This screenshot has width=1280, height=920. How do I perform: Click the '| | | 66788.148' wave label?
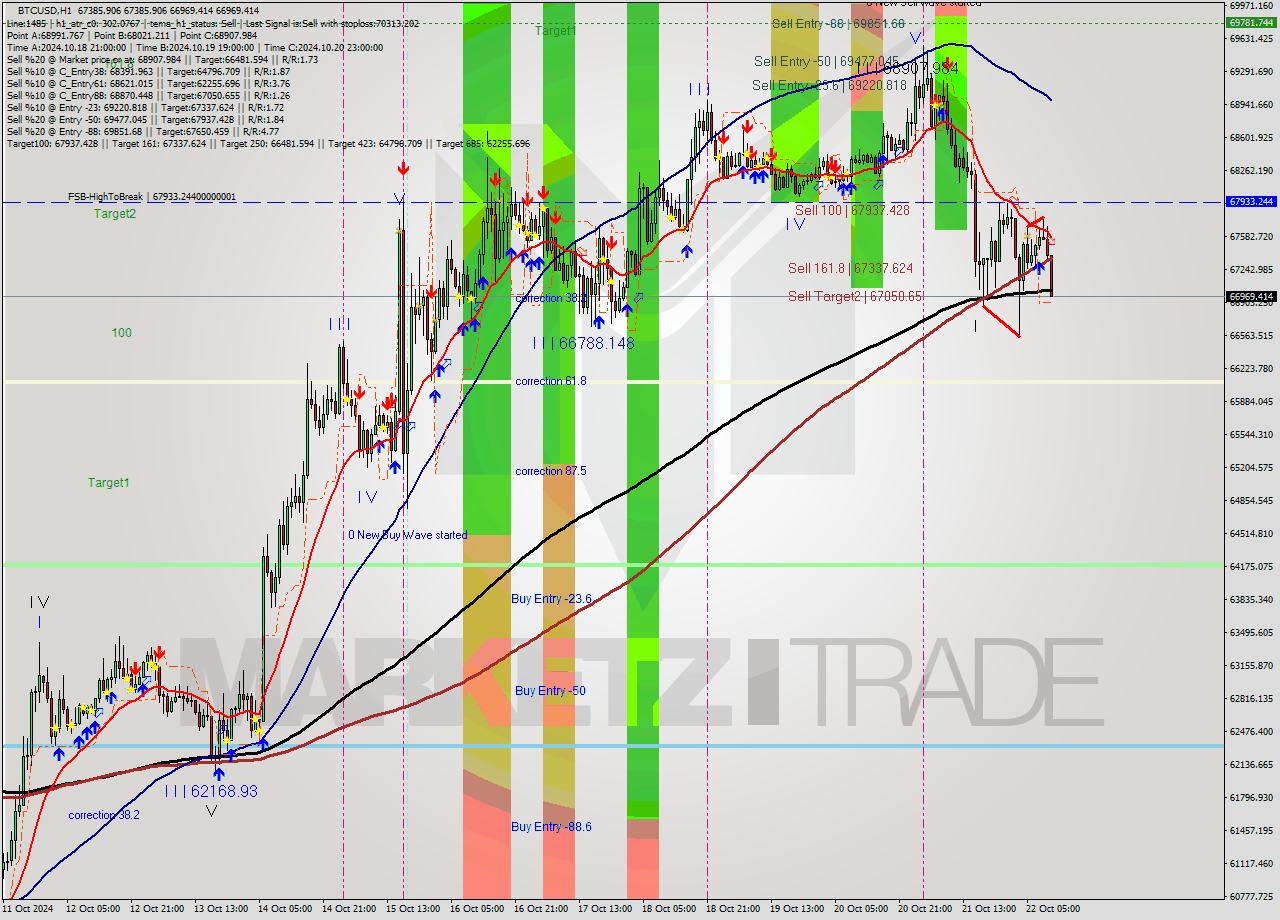tap(583, 343)
